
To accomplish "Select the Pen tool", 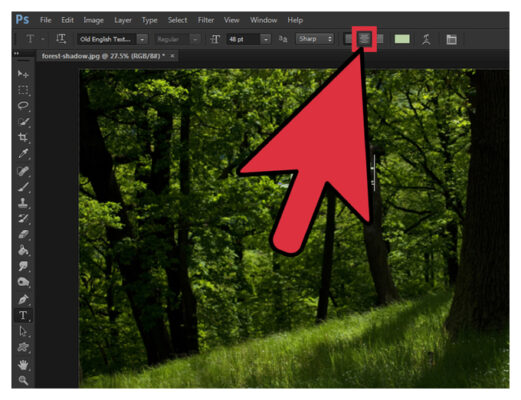I will 23,299.
